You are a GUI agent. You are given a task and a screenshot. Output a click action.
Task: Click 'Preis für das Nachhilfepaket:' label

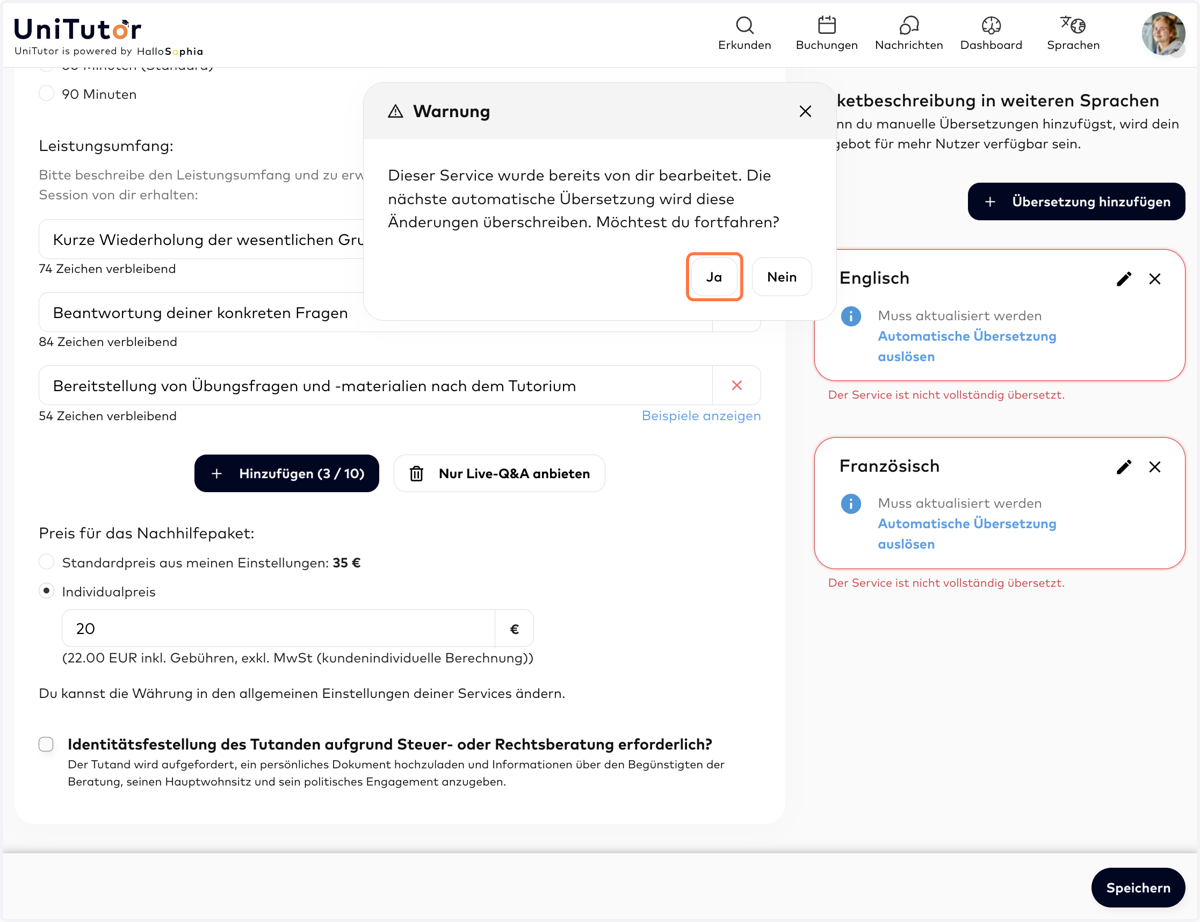(x=147, y=534)
